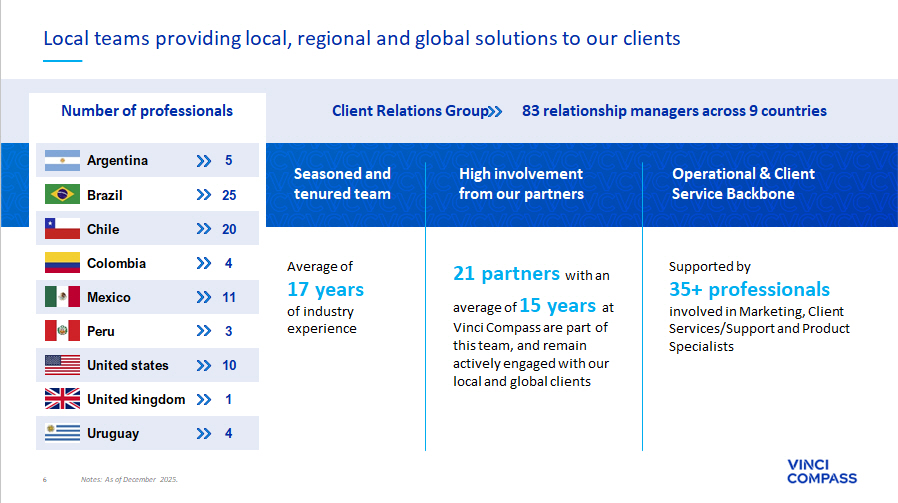Image resolution: width=898 pixels, height=503 pixels.
Task: Click the slide title about local teams
Action: point(361,39)
